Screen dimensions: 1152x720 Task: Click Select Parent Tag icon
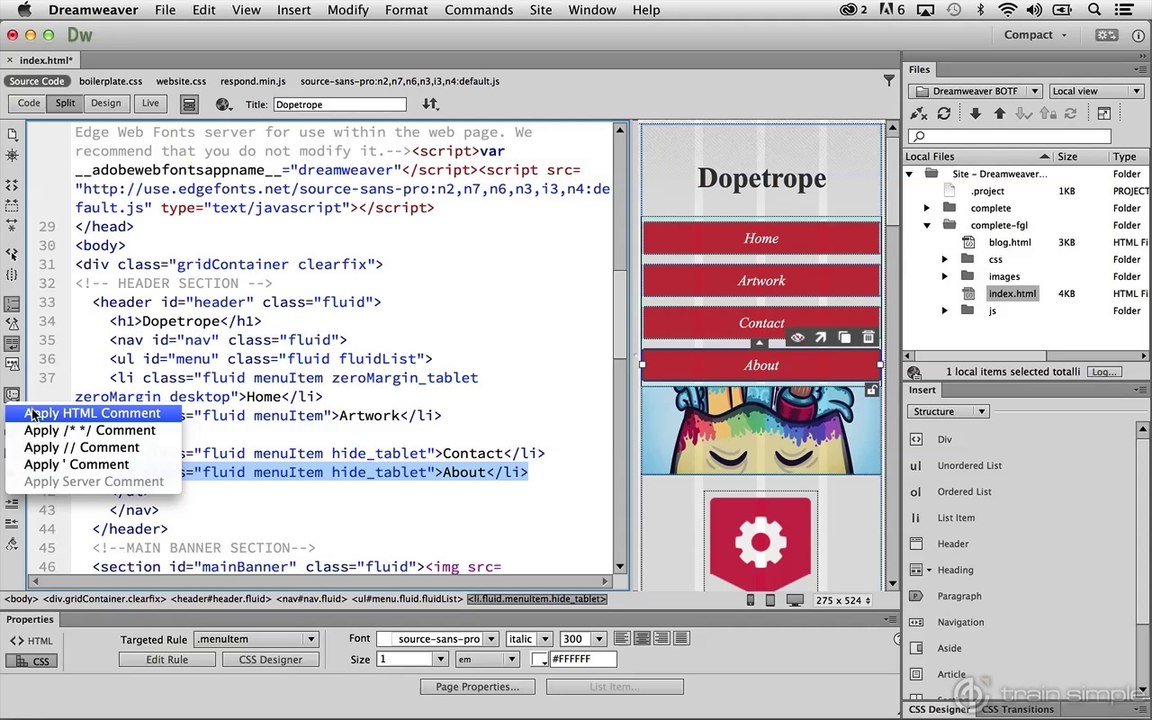pos(12,253)
